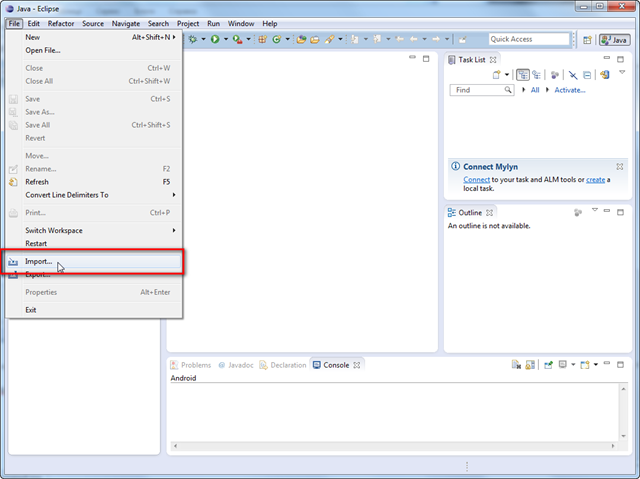Open the Open Console dropdown arrow

point(596,364)
